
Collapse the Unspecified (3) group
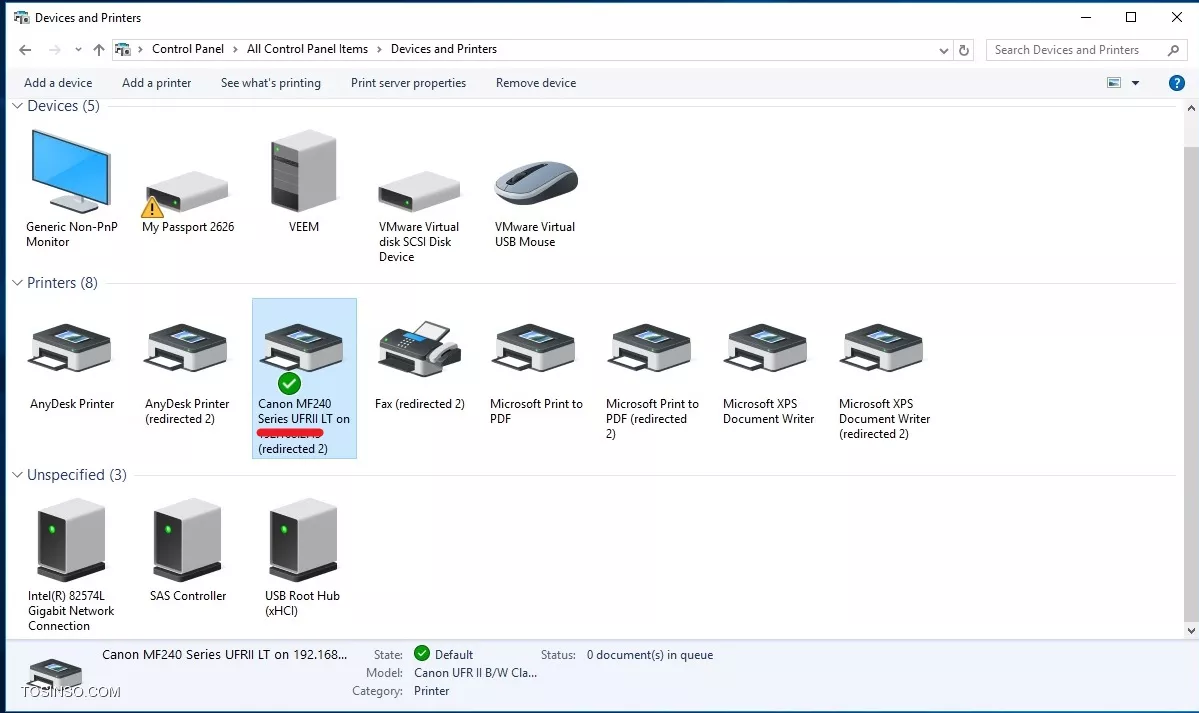click(x=18, y=475)
